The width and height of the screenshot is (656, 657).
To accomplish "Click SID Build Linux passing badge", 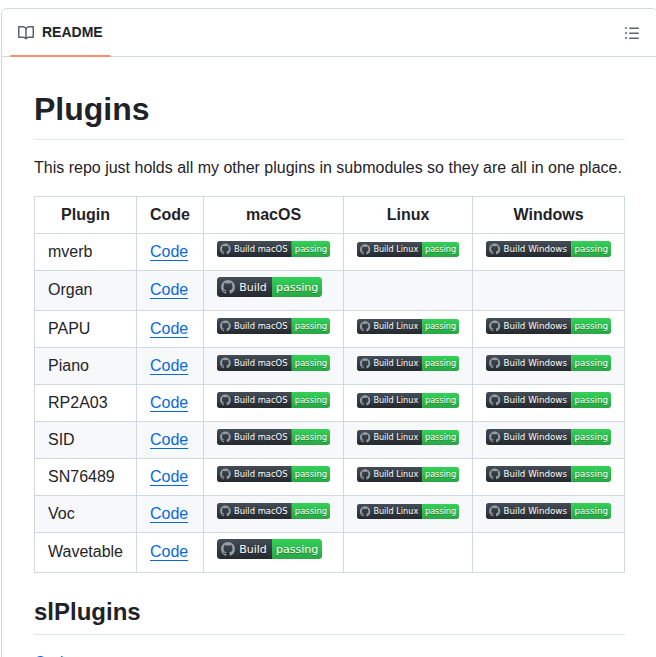I will click(408, 437).
